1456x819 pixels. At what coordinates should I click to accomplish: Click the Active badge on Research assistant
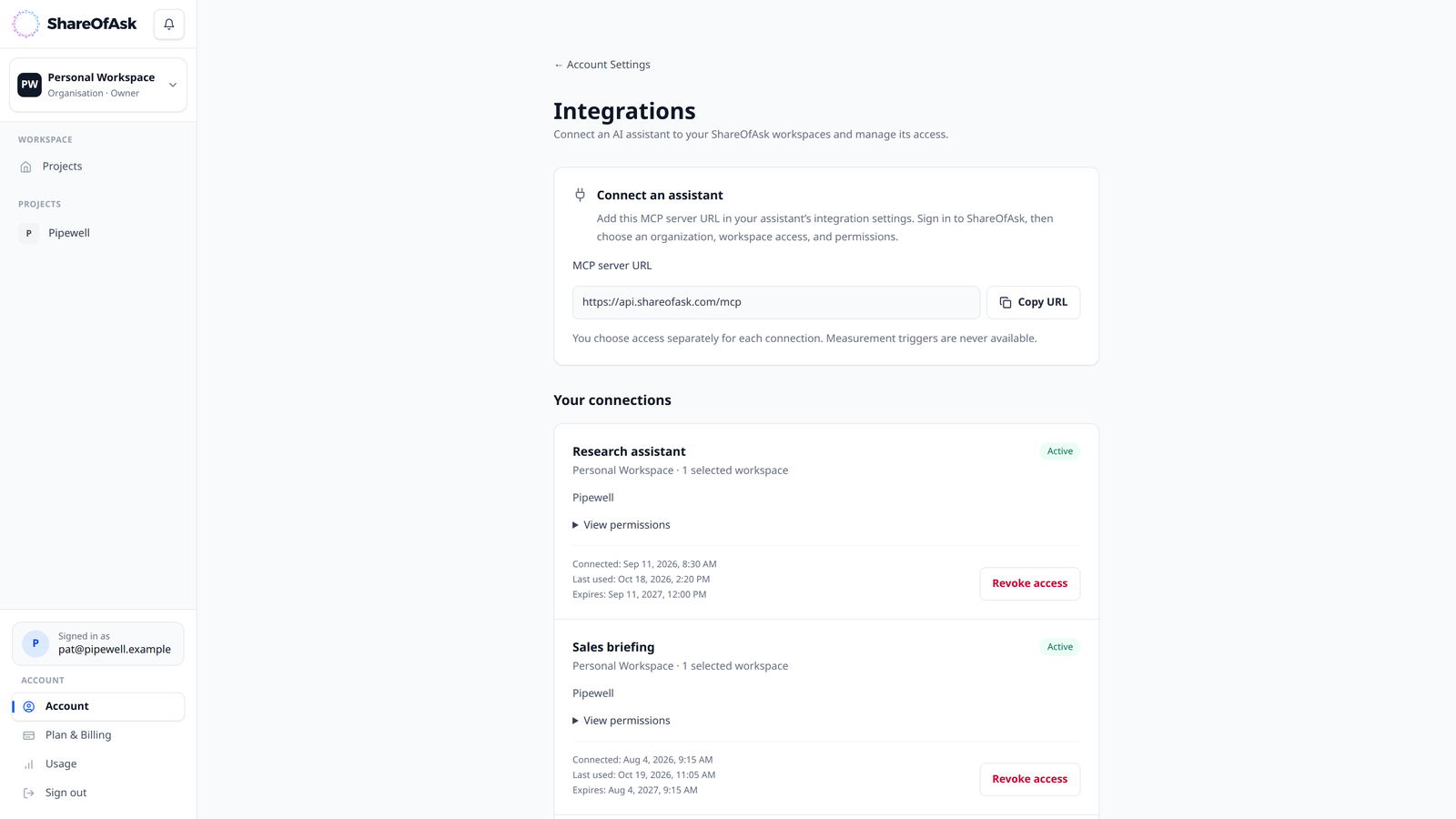pos(1060,451)
